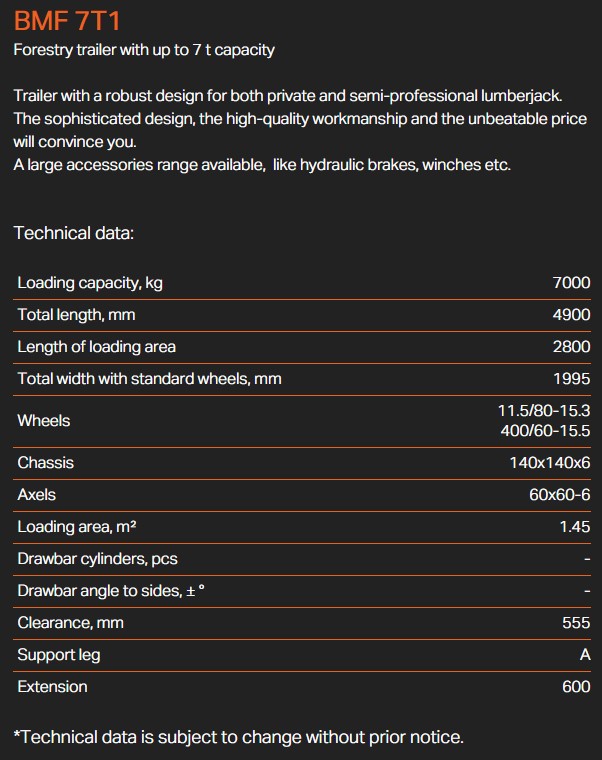Click the 2800 loading area length value
Image resolution: width=602 pixels, height=760 pixels.
click(571, 347)
